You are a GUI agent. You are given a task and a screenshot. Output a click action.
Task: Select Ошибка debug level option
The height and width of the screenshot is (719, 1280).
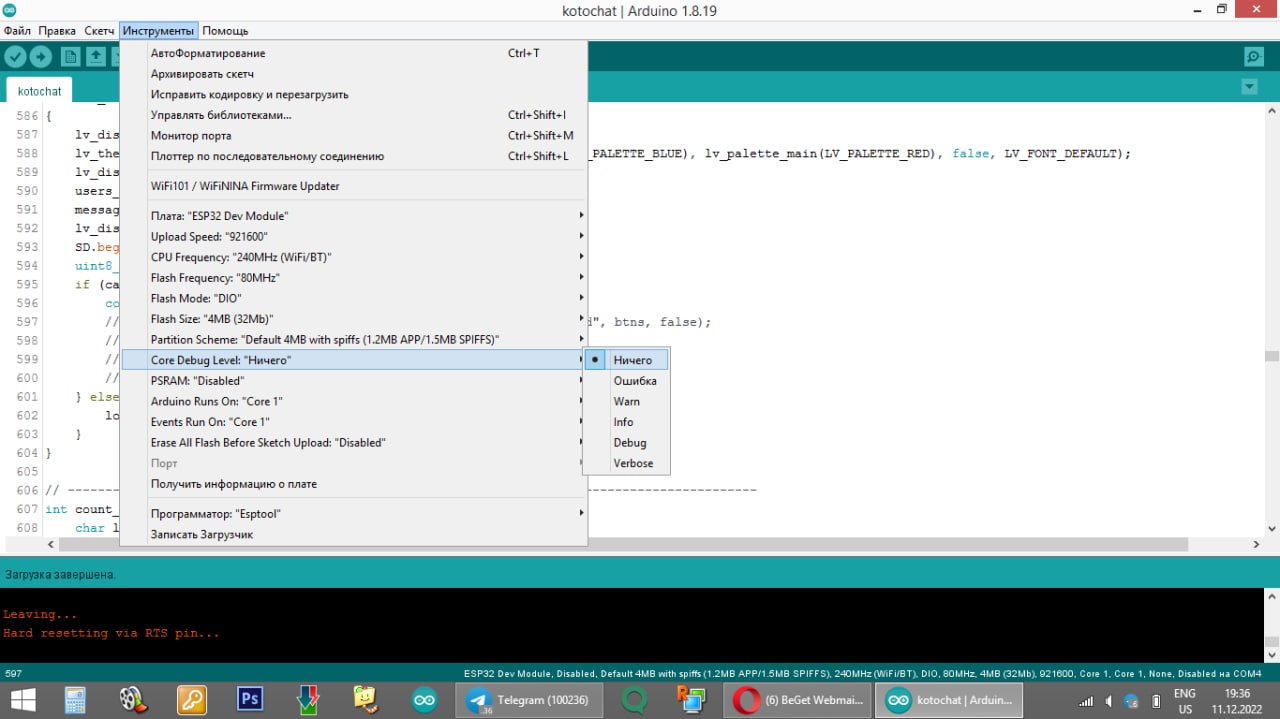pyautogui.click(x=627, y=381)
